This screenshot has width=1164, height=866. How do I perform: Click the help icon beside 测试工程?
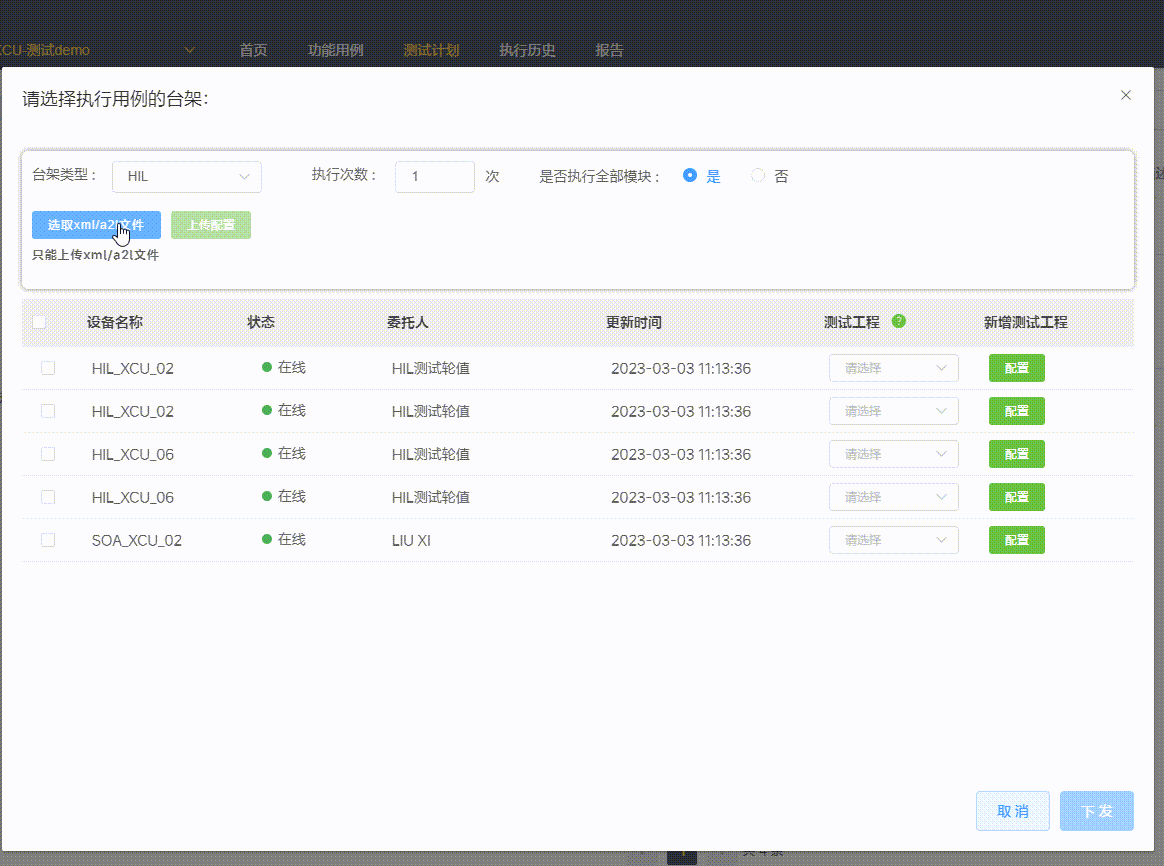pos(898,321)
